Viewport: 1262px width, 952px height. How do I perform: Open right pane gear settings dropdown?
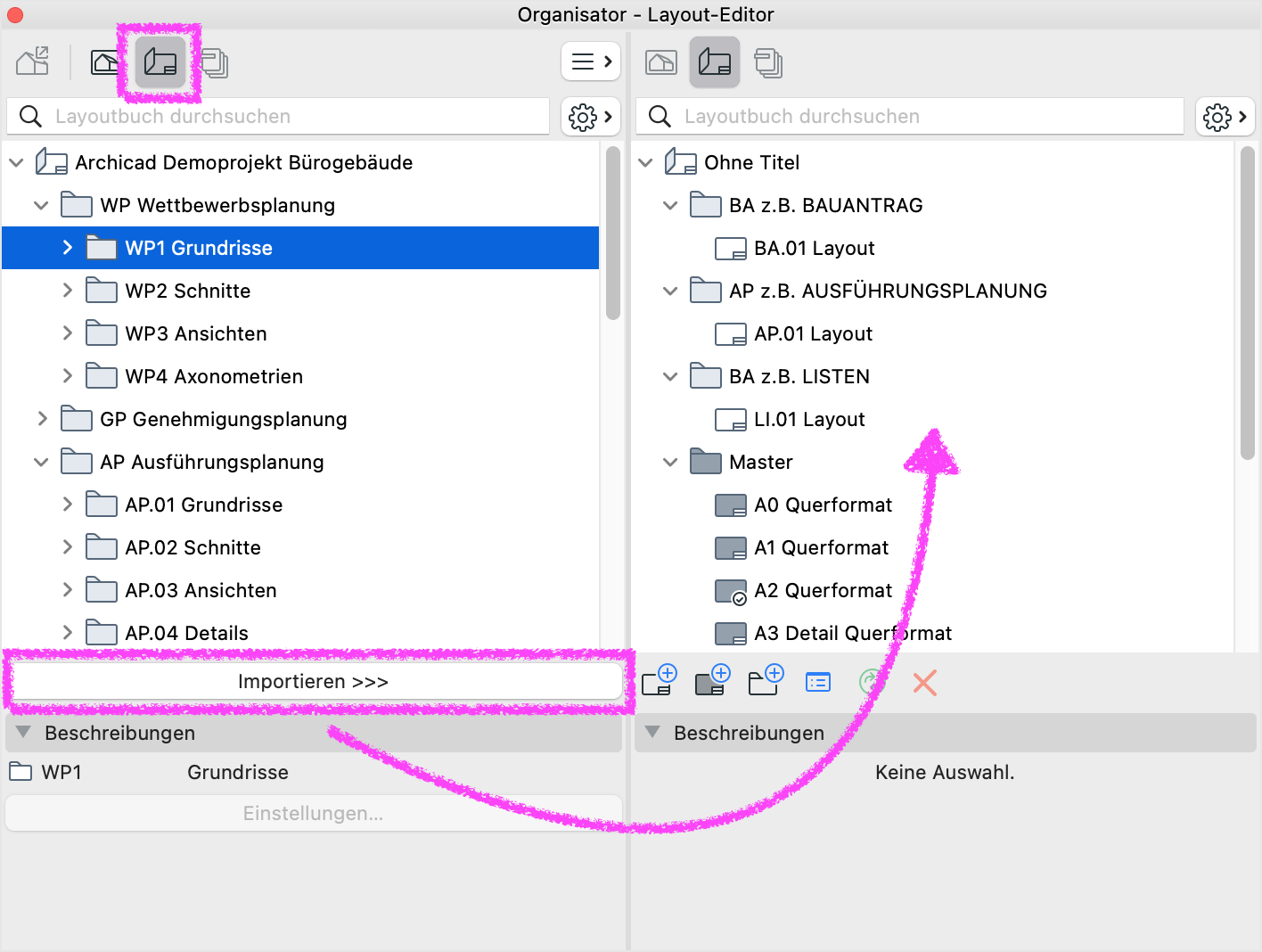point(1225,117)
